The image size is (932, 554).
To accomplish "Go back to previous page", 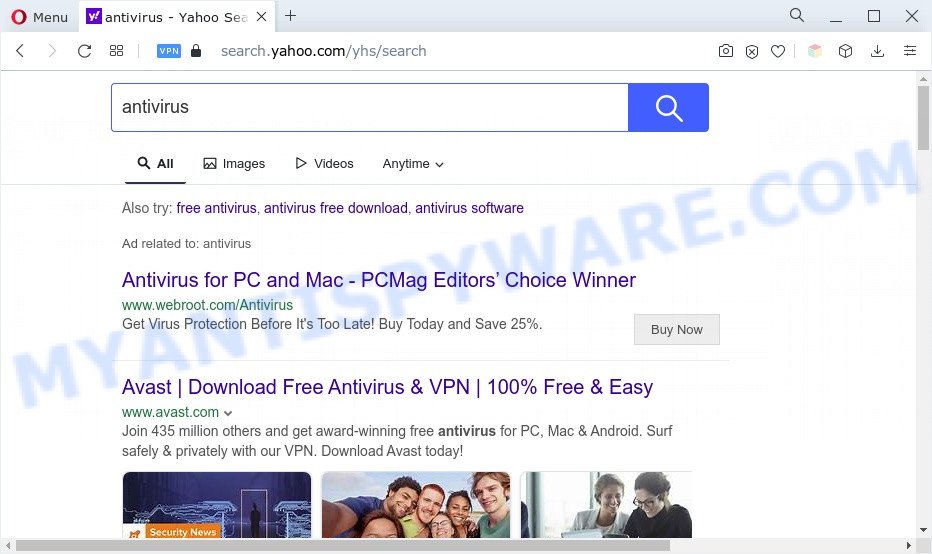I will coord(20,51).
